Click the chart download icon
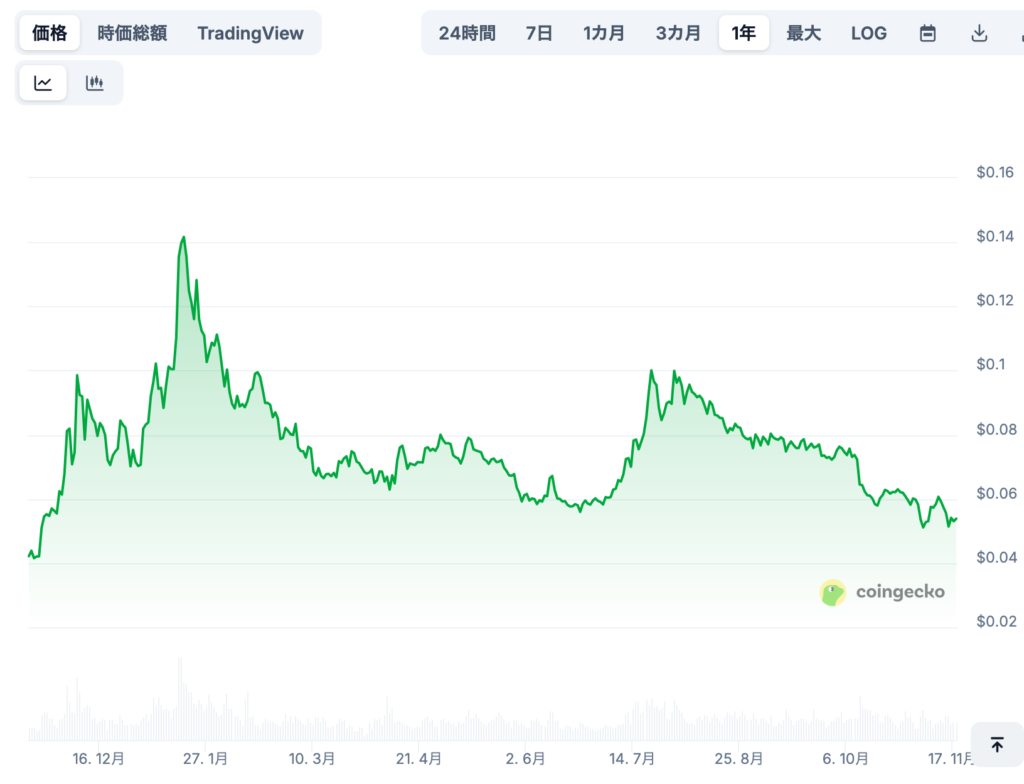 979,32
